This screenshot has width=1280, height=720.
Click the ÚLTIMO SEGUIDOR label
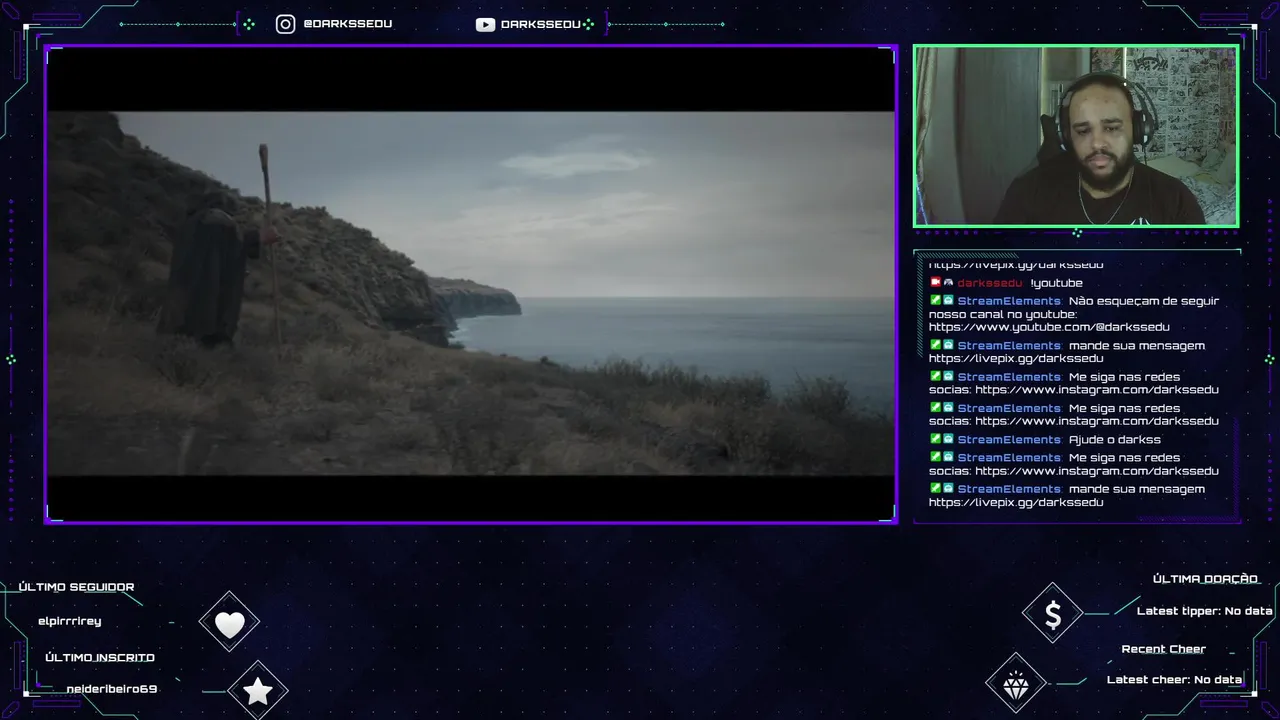76,587
